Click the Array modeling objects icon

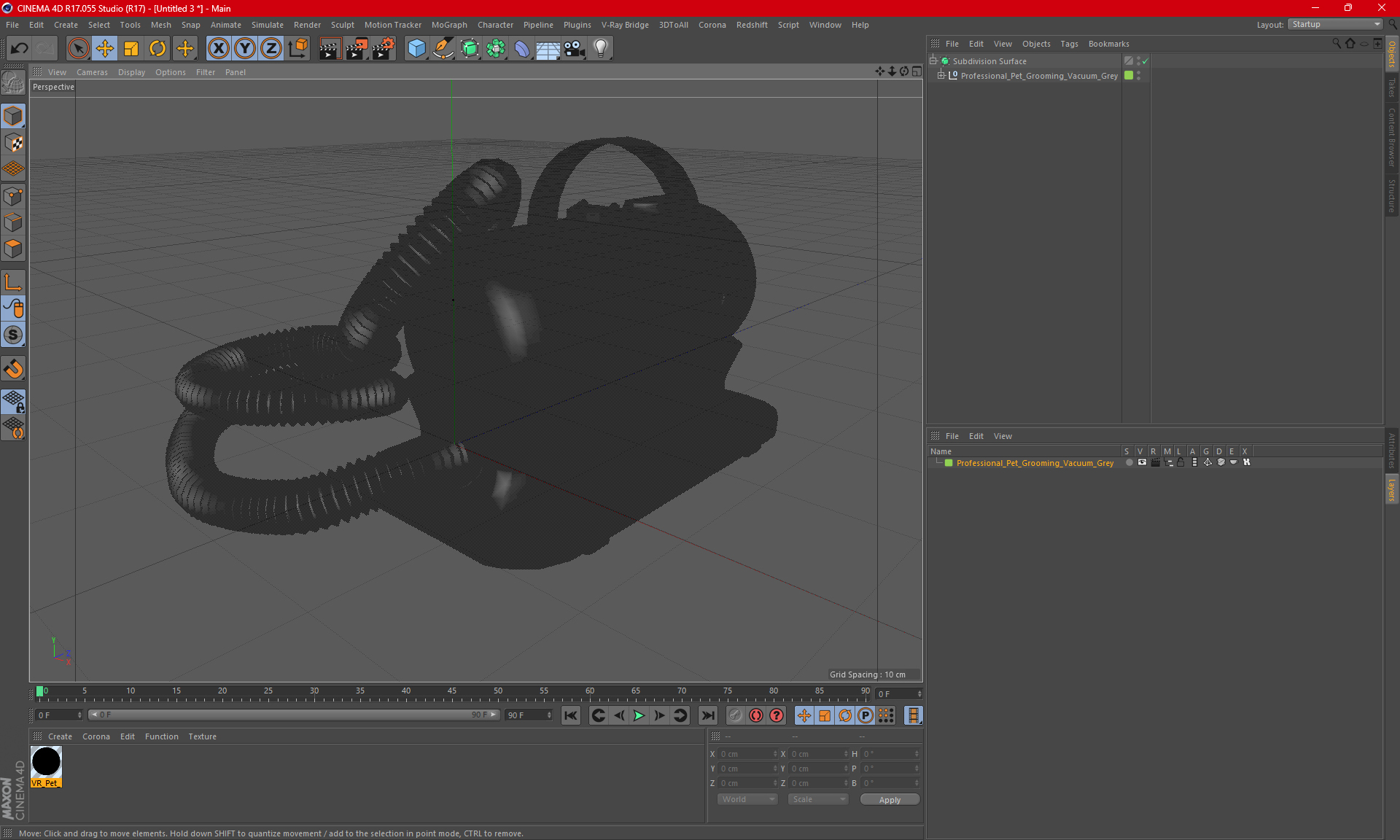point(496,48)
